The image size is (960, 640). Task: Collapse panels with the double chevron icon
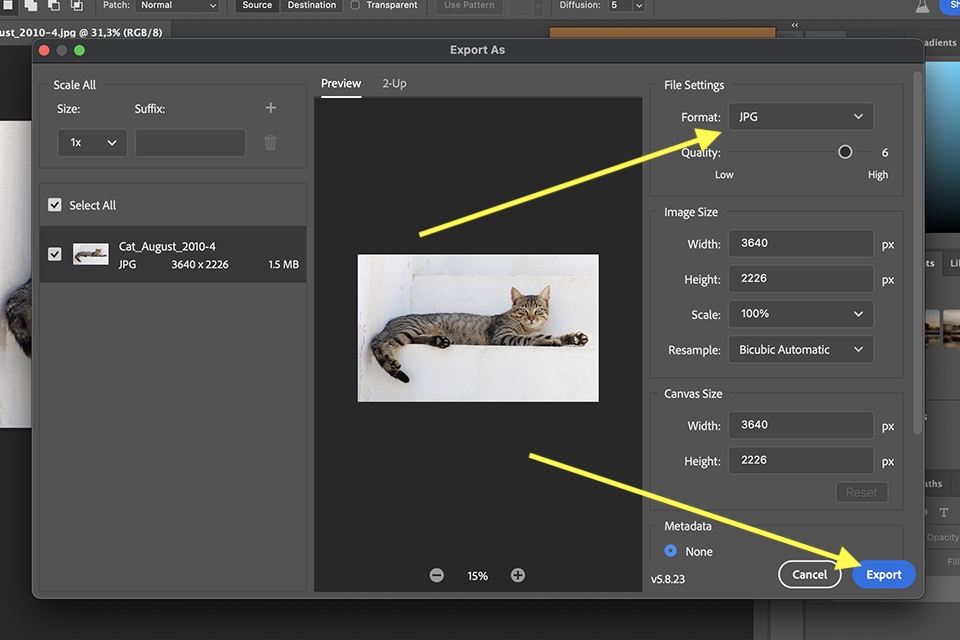click(x=795, y=25)
